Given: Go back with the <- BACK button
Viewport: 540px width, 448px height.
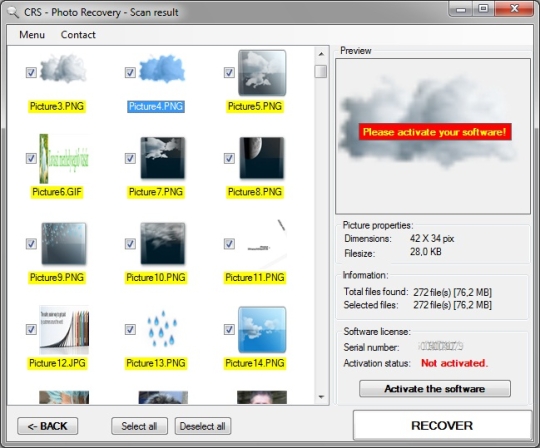Looking at the screenshot, I should point(48,426).
